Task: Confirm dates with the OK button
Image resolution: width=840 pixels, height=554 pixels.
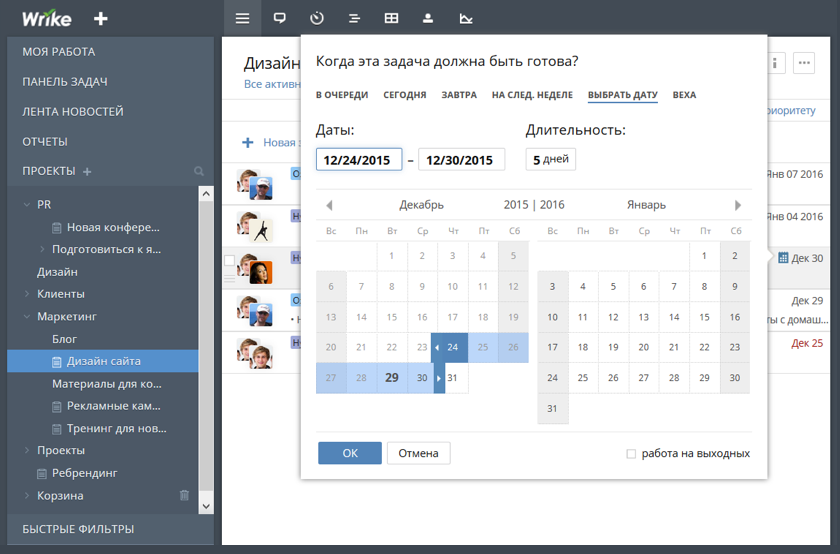Action: [350, 453]
